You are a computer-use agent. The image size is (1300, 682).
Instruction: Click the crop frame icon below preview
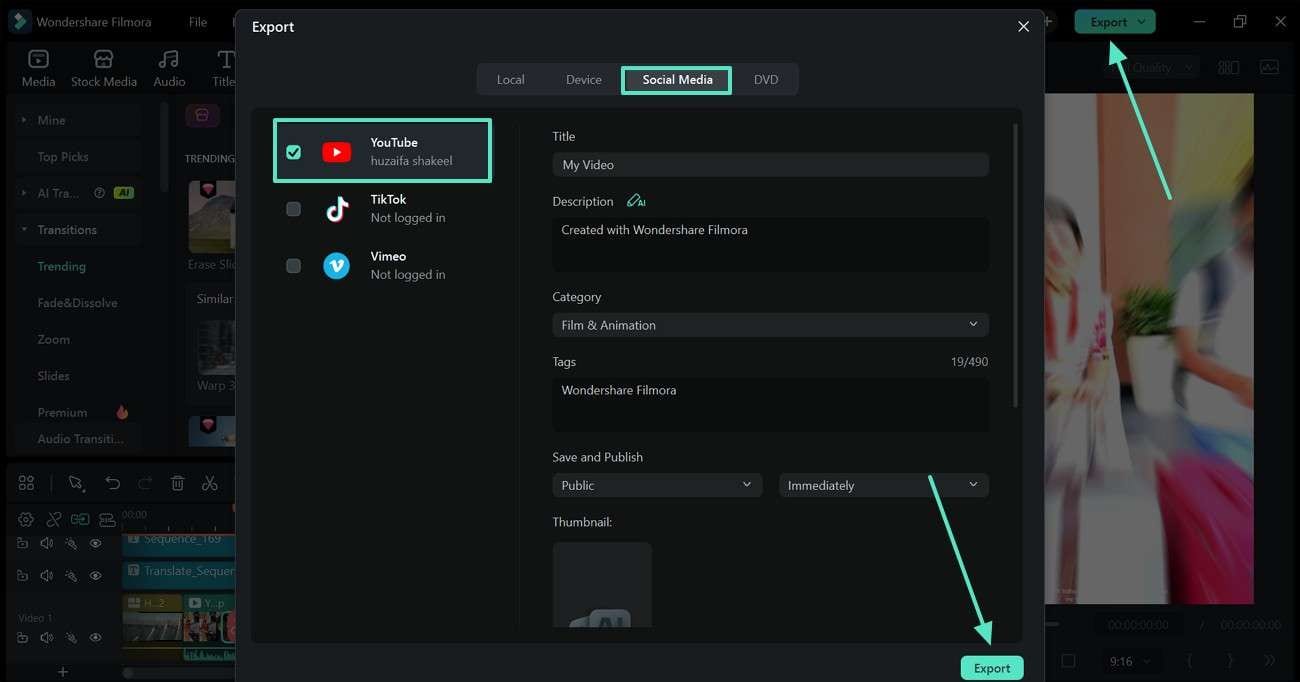click(1068, 661)
